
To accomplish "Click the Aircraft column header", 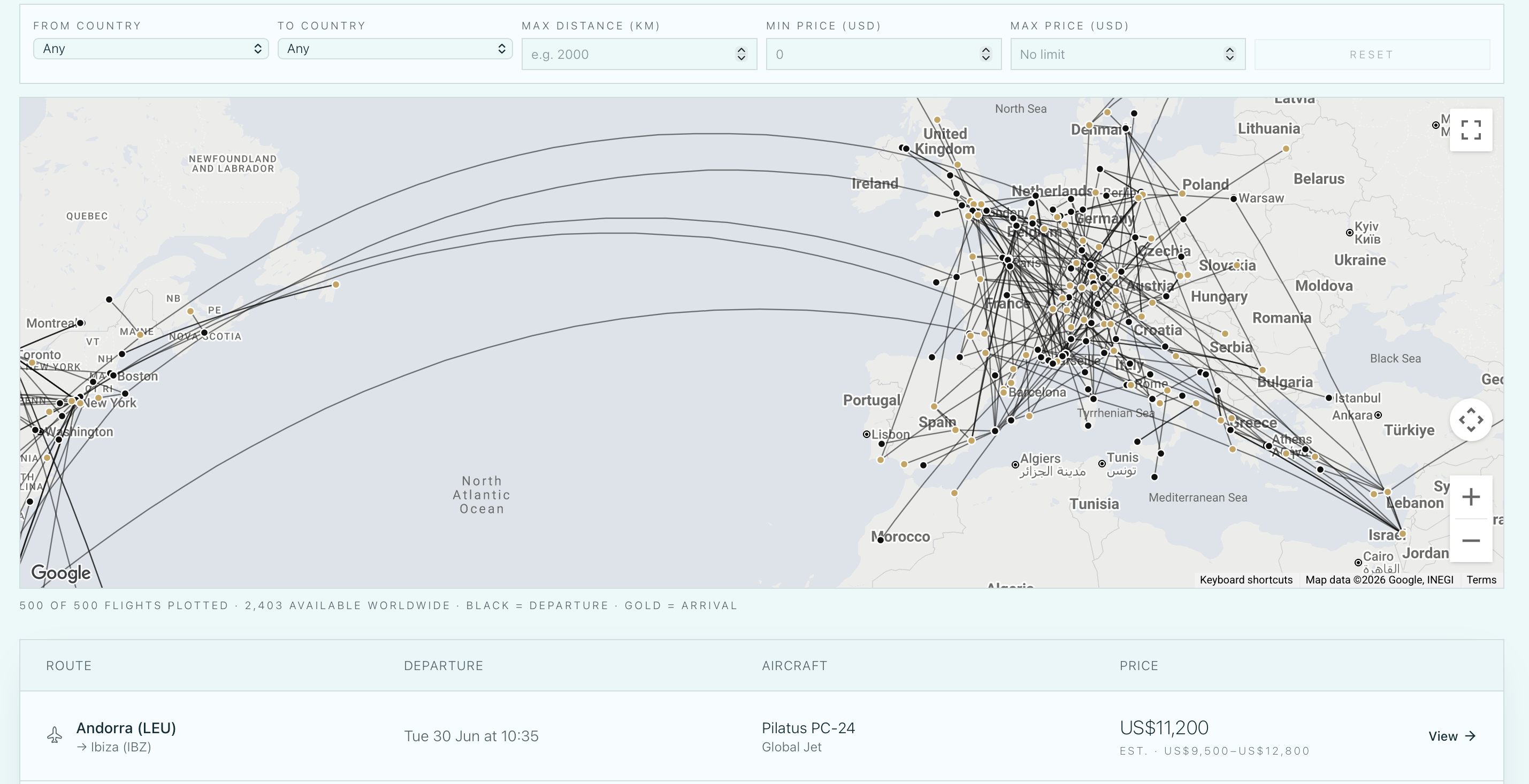I will tap(794, 665).
